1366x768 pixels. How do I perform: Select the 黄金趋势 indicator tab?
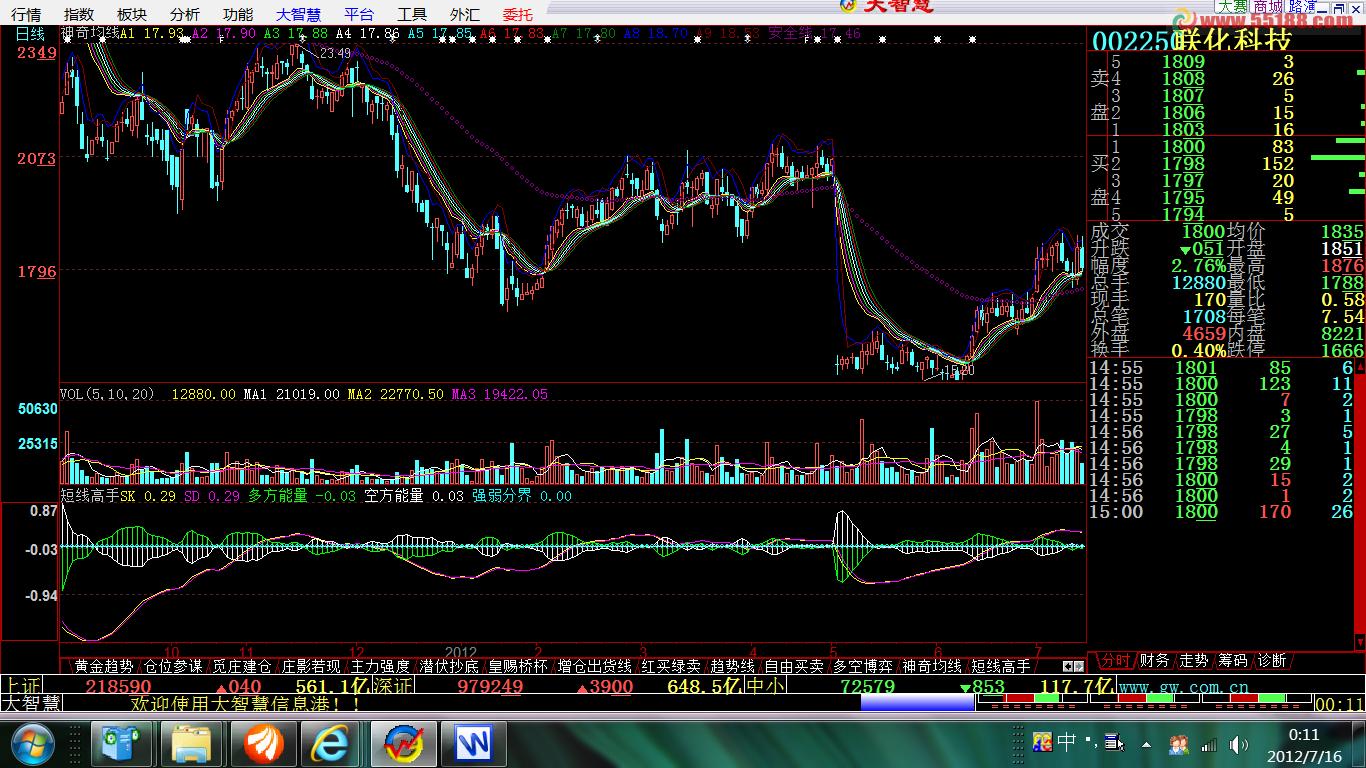click(x=104, y=666)
